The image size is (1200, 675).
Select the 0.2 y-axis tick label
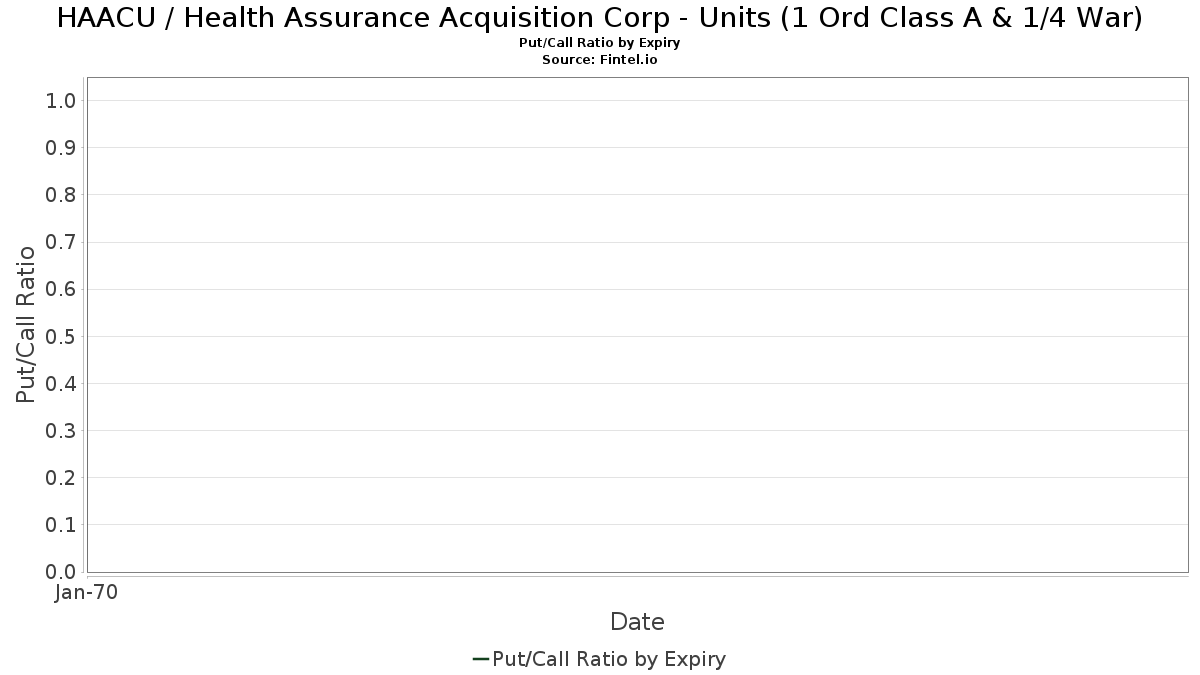[x=61, y=478]
